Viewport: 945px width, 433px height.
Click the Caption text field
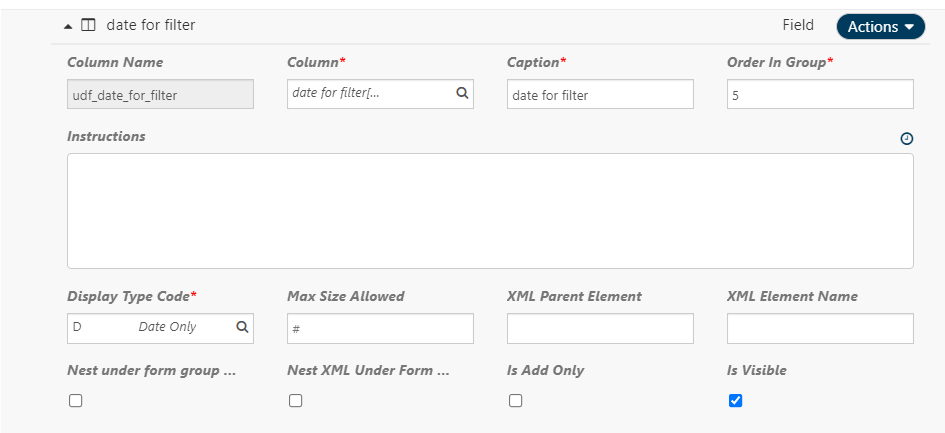tap(600, 95)
